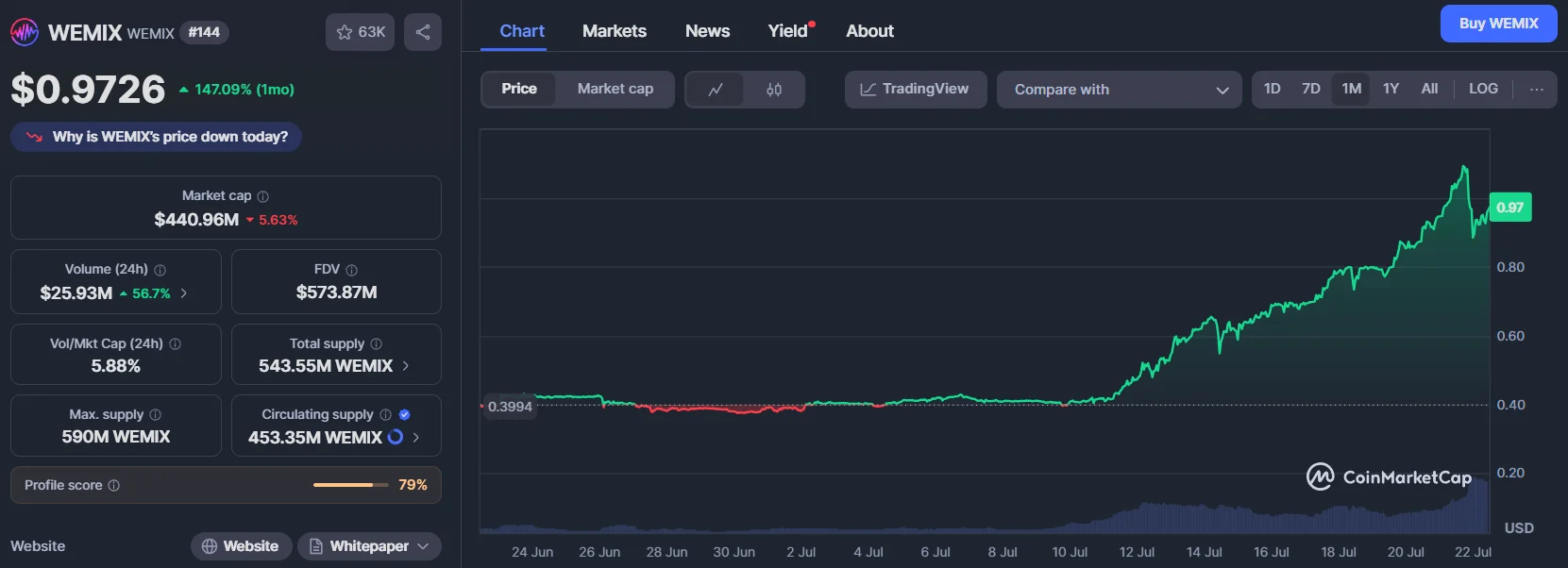Toggle Market cap chart view
This screenshot has width=1568, height=568.
click(x=615, y=89)
